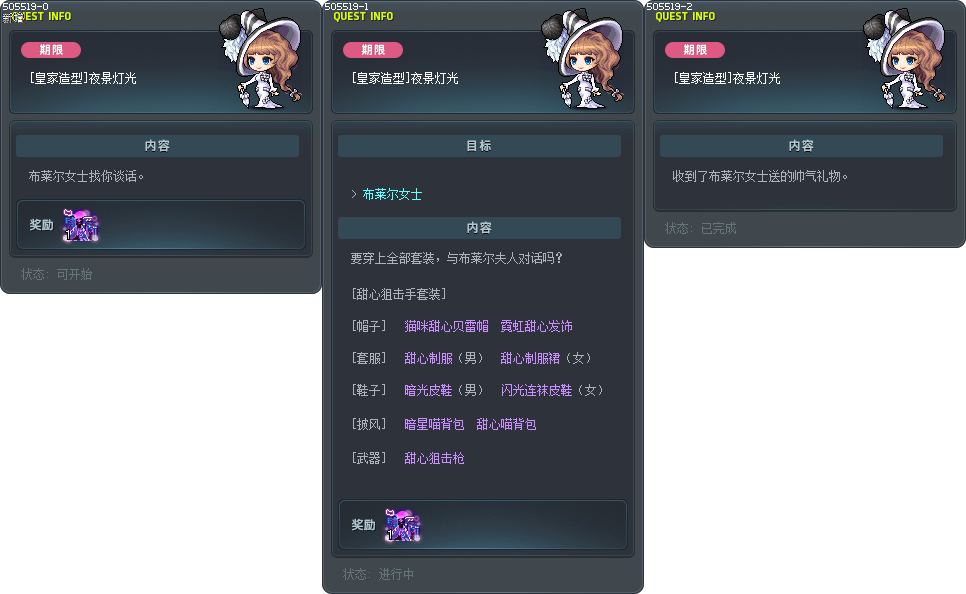Click the NPC portrait in middle quest panel
The width and height of the screenshot is (966, 594).
(x=585, y=59)
